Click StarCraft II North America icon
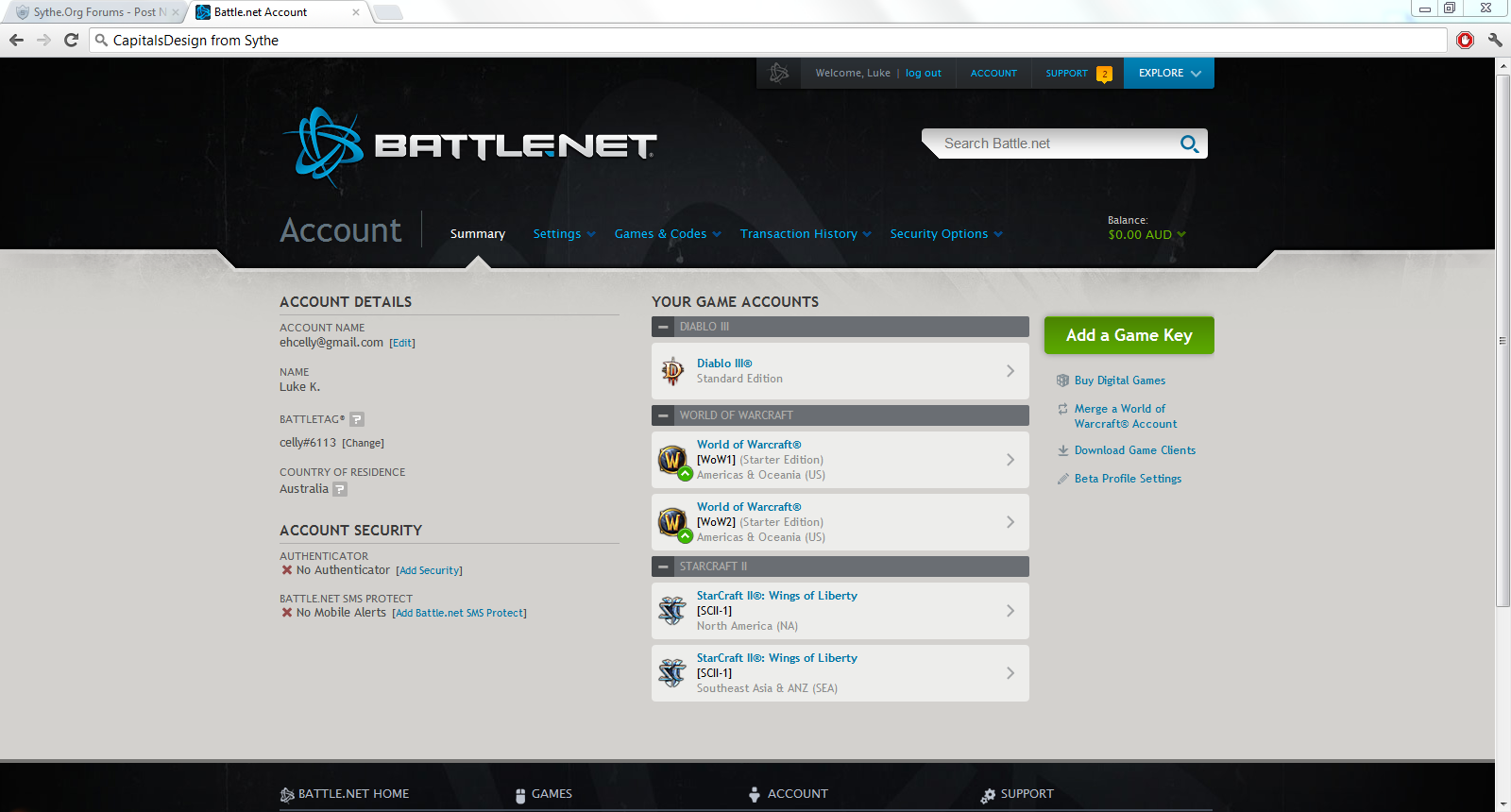 tap(672, 611)
